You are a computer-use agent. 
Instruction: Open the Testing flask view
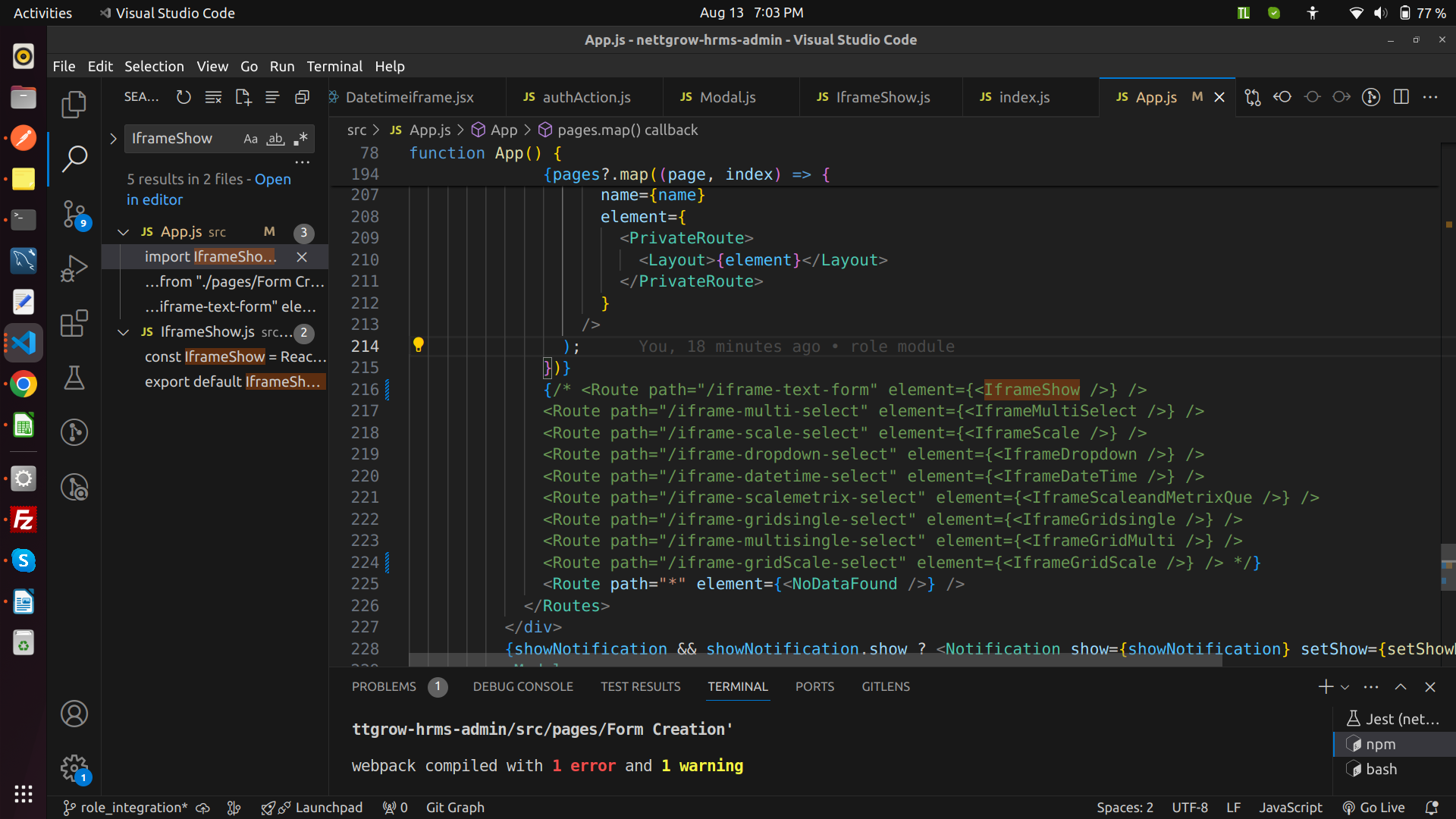[74, 378]
